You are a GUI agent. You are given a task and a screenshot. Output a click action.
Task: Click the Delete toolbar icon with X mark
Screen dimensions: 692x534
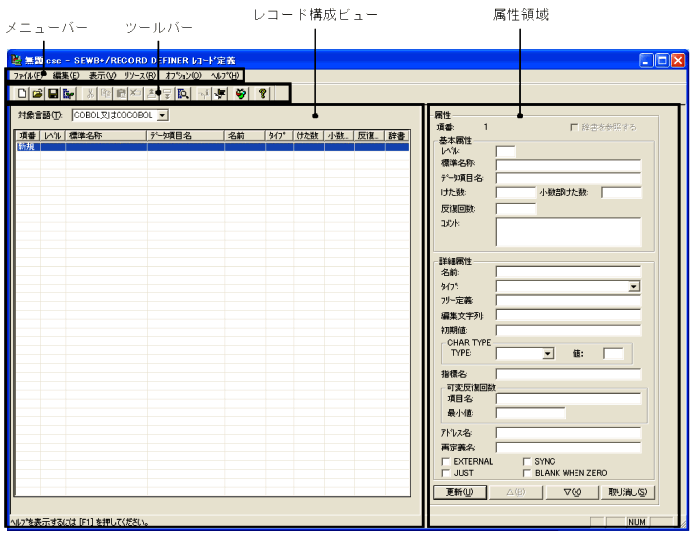[x=136, y=94]
